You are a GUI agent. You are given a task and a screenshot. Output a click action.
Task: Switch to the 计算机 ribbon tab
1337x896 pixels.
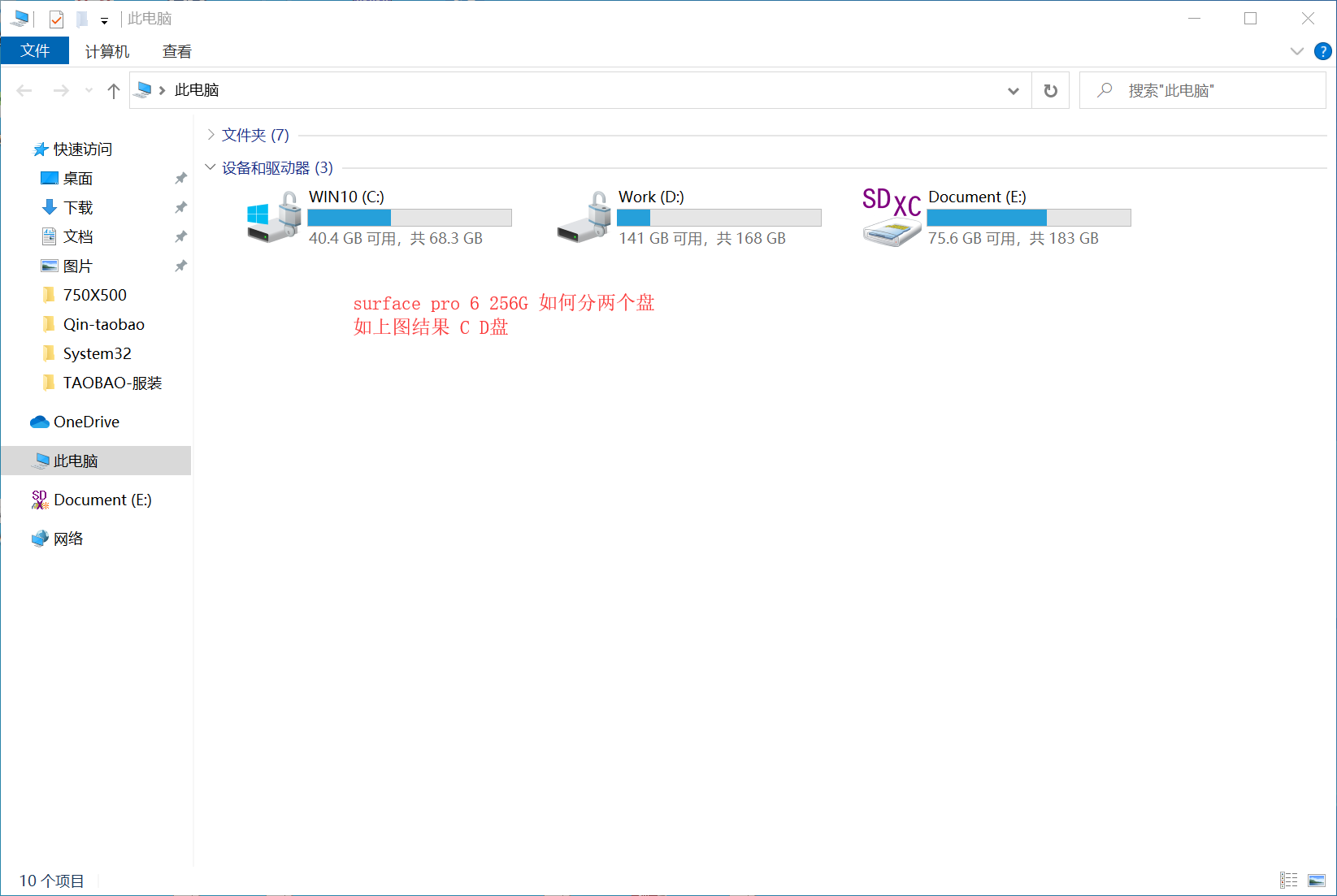pos(106,51)
